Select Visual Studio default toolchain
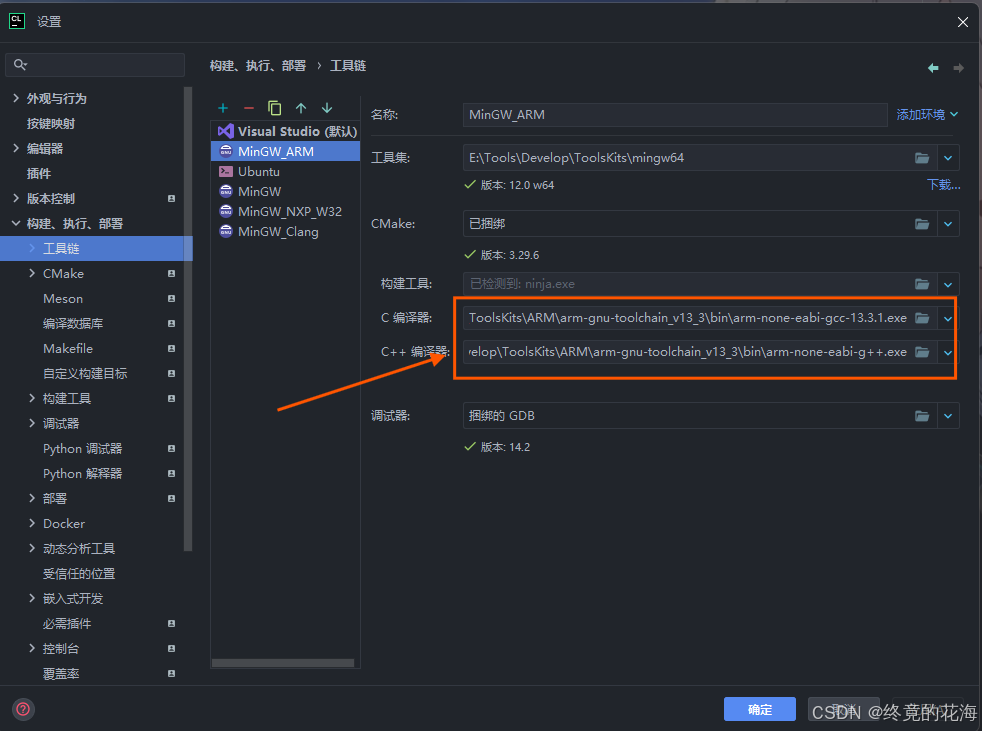This screenshot has width=982, height=731. (286, 132)
